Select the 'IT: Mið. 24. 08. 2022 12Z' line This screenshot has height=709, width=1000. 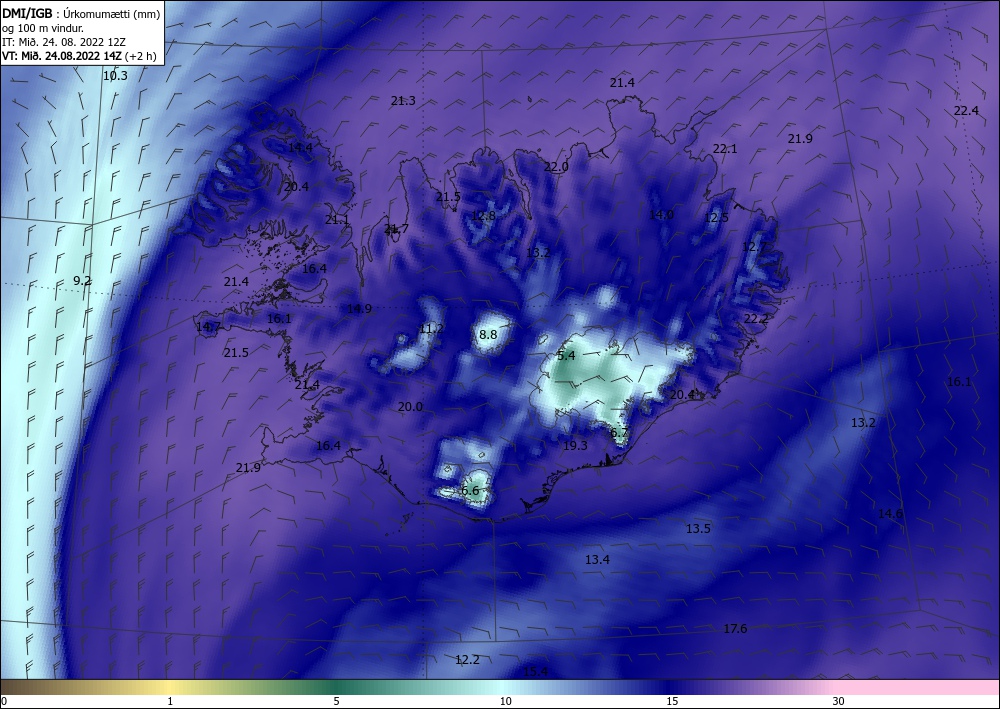64,42
